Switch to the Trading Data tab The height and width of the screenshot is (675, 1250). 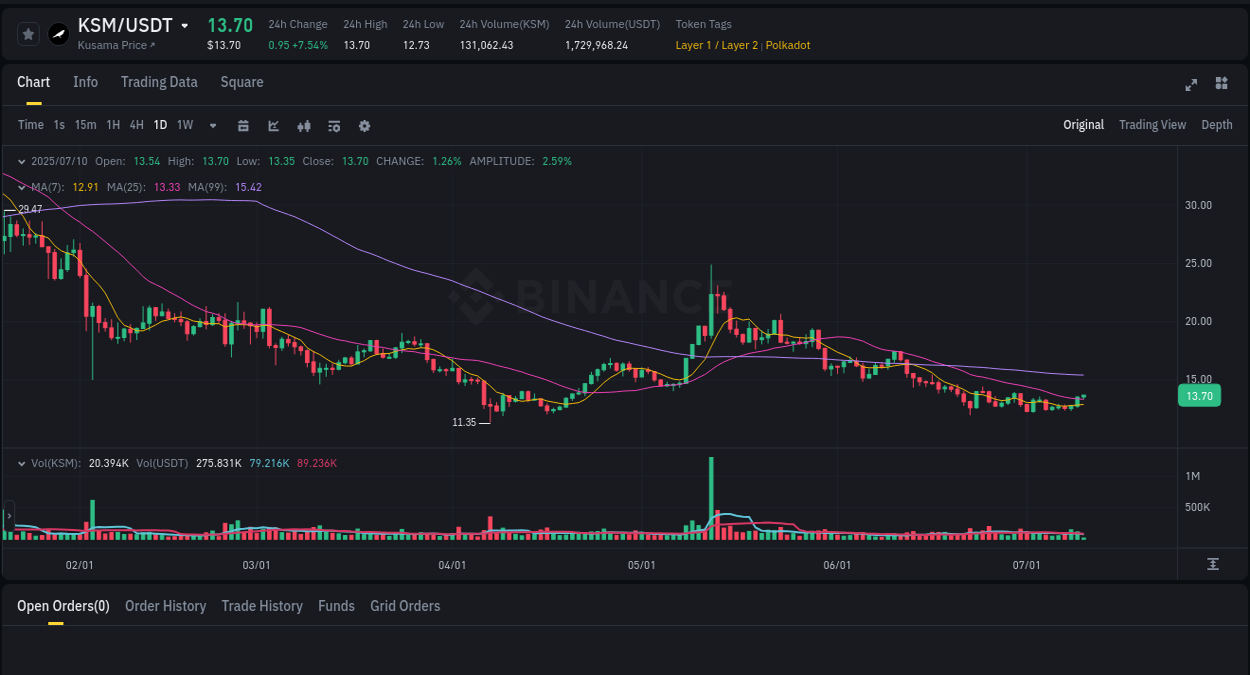159,82
